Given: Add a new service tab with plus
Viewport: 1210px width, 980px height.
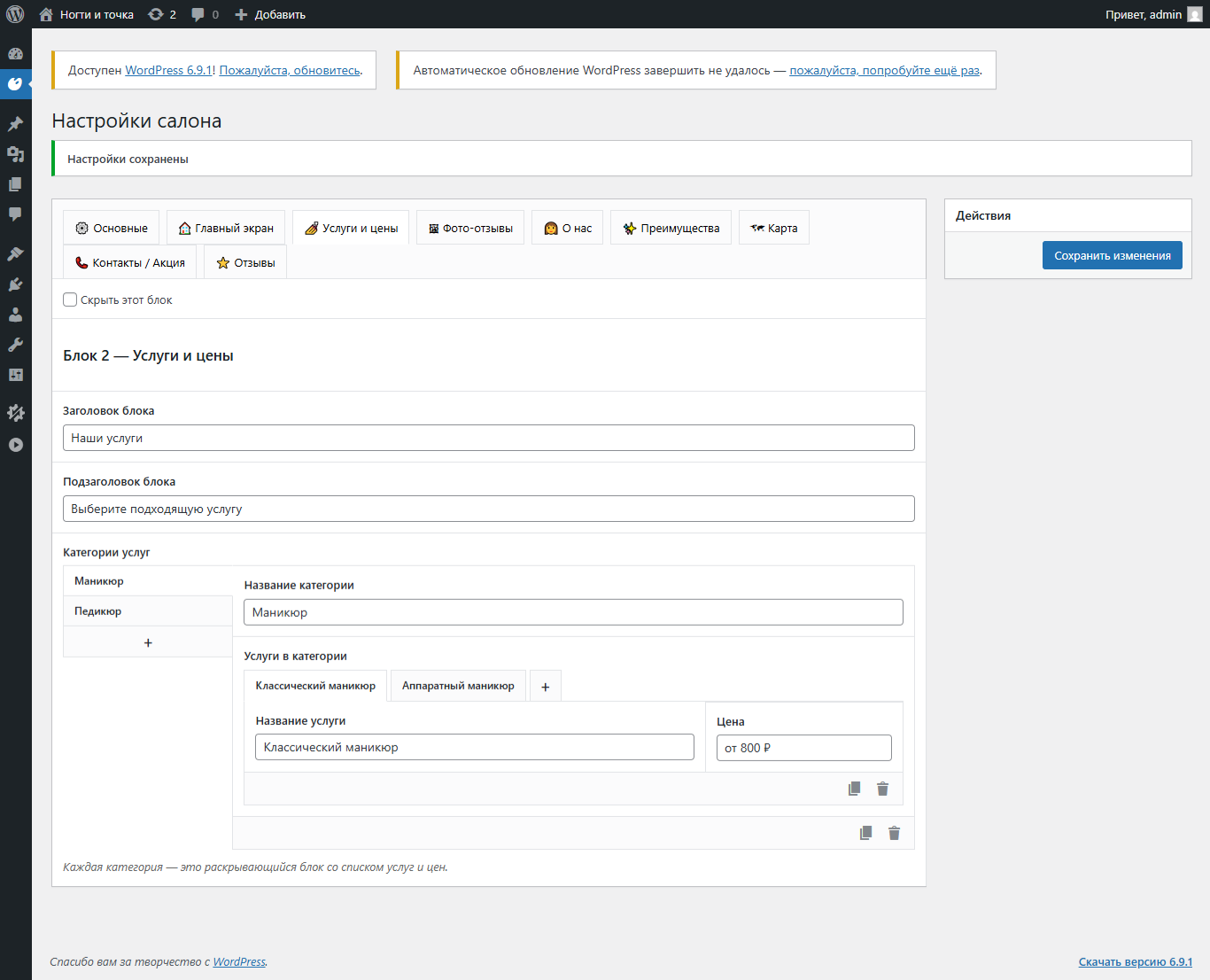Looking at the screenshot, I should [546, 687].
